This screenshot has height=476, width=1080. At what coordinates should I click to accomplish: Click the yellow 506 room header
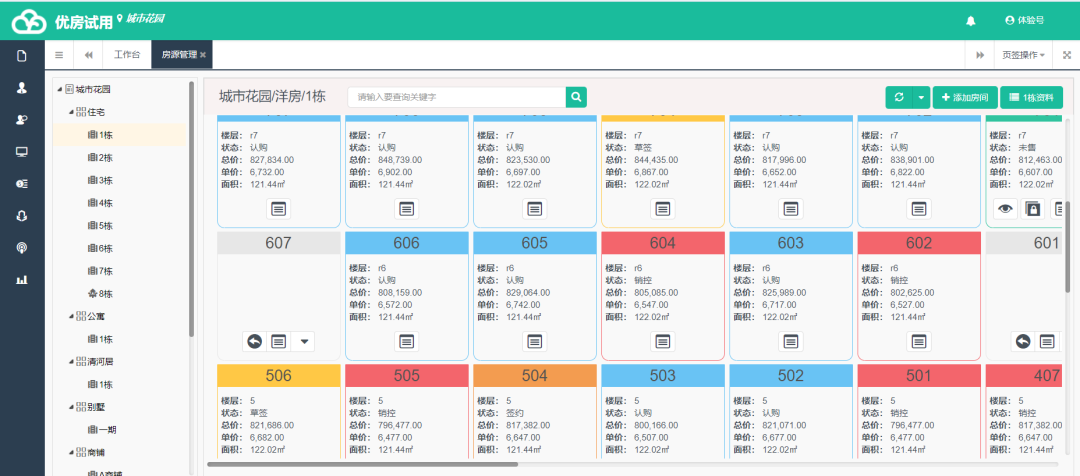tap(278, 375)
